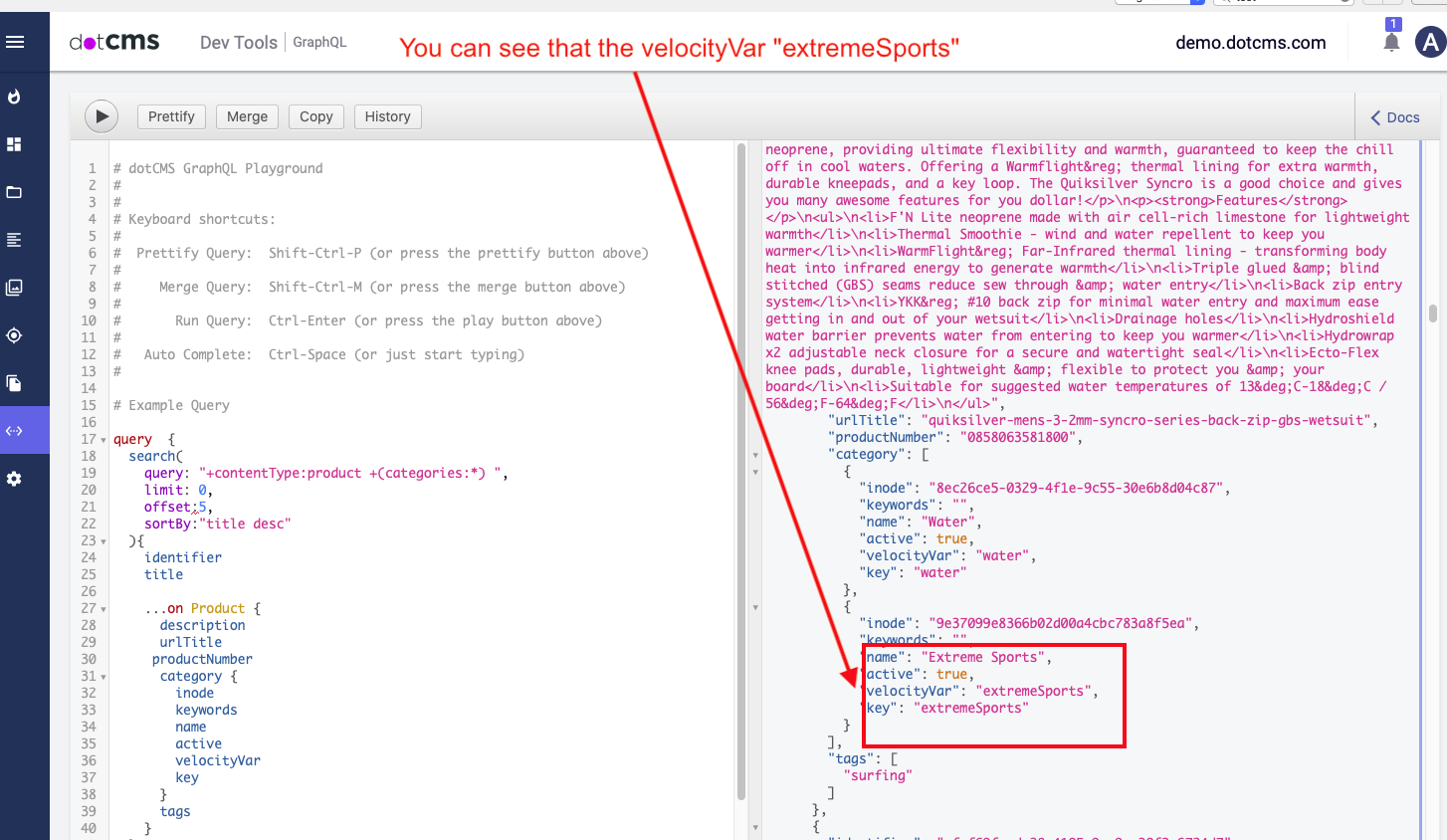Collapse the Product fragment at line 27
This screenshot has height=840, width=1447.
click(103, 608)
